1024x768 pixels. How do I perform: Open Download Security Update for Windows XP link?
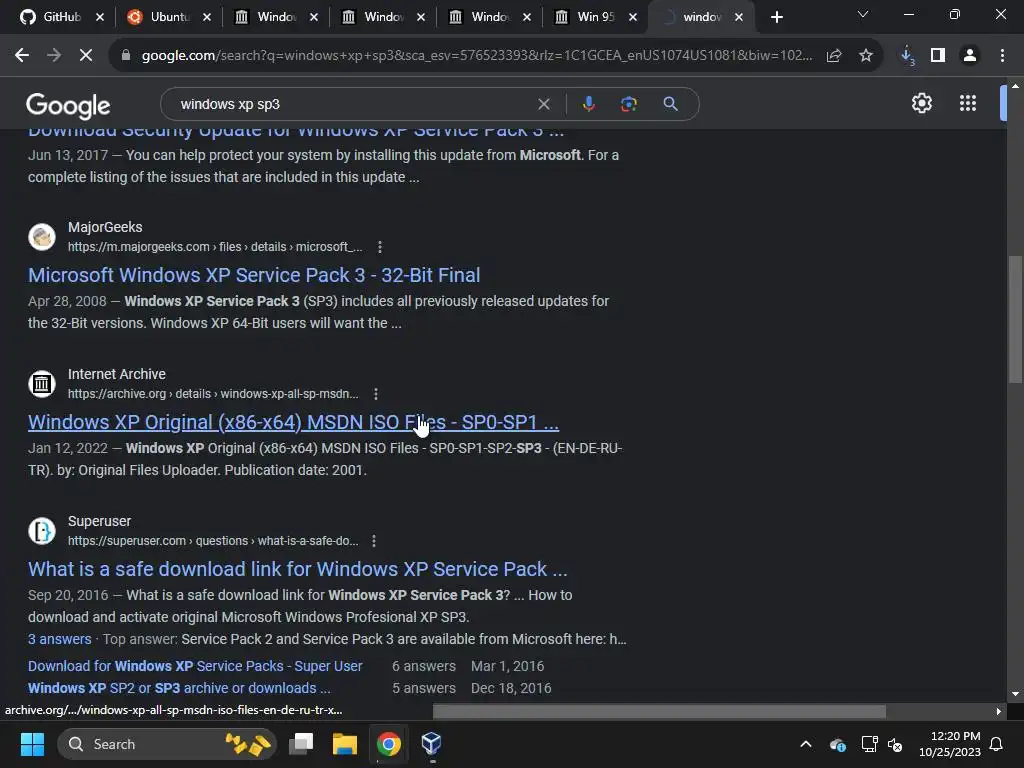point(296,133)
